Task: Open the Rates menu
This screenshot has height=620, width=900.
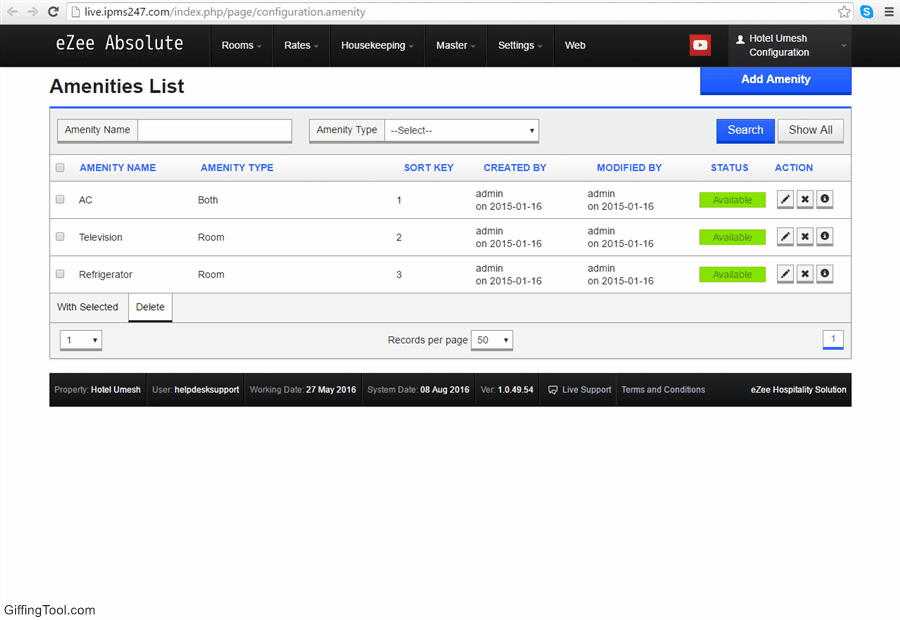Action: (301, 45)
